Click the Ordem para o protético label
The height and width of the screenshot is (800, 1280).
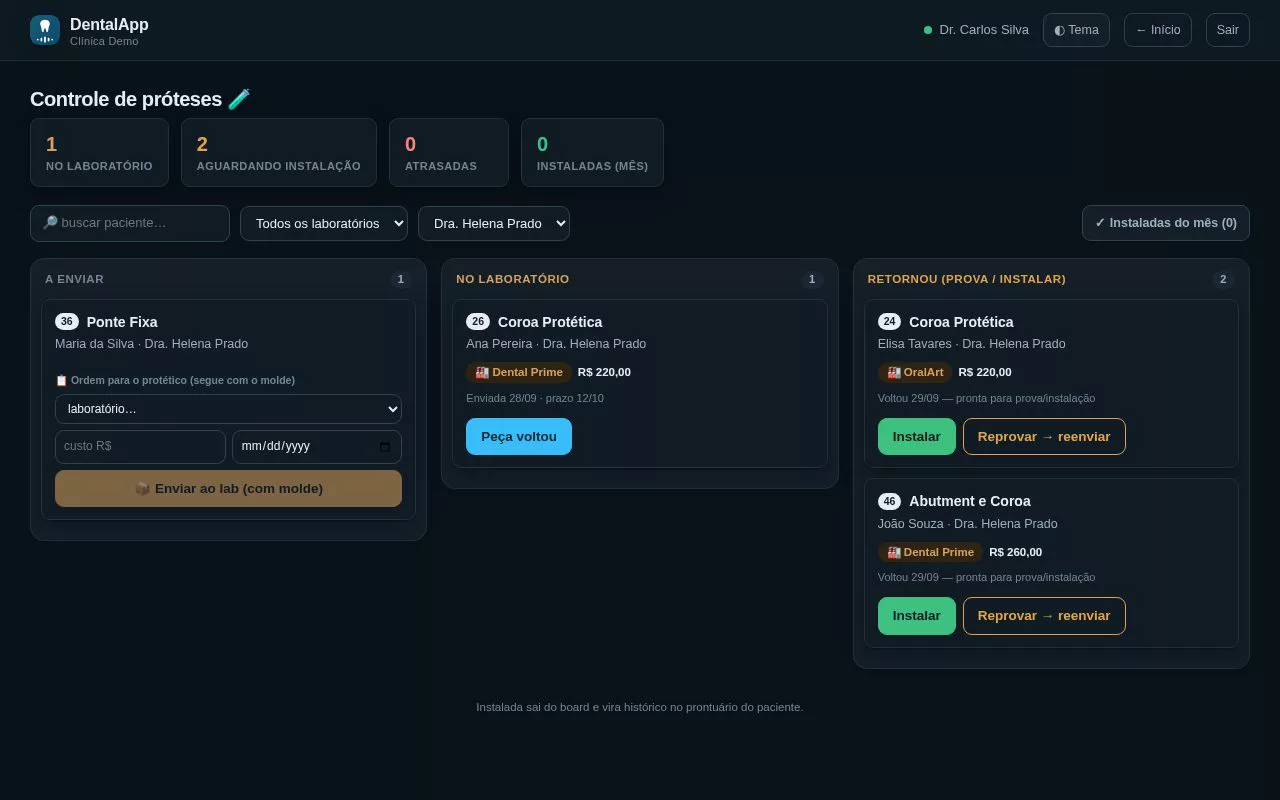pos(175,380)
